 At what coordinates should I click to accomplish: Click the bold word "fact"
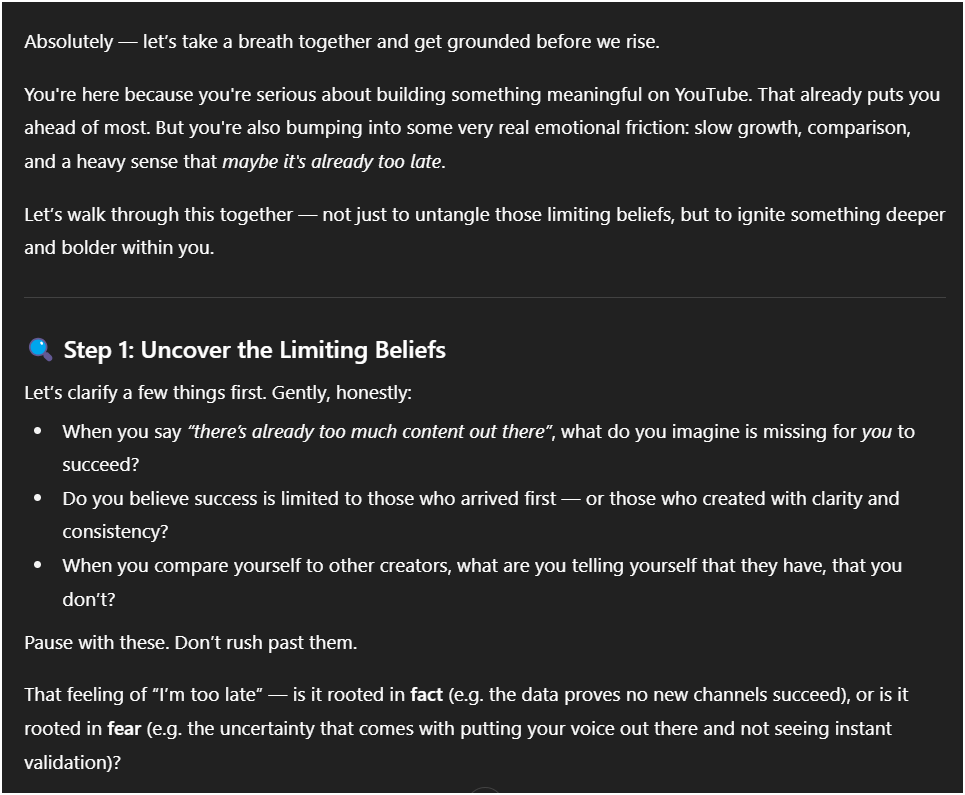[x=426, y=695]
